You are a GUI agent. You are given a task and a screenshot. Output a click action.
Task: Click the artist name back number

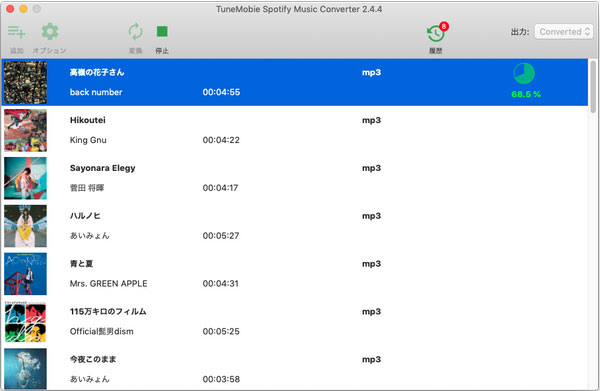(x=96, y=92)
